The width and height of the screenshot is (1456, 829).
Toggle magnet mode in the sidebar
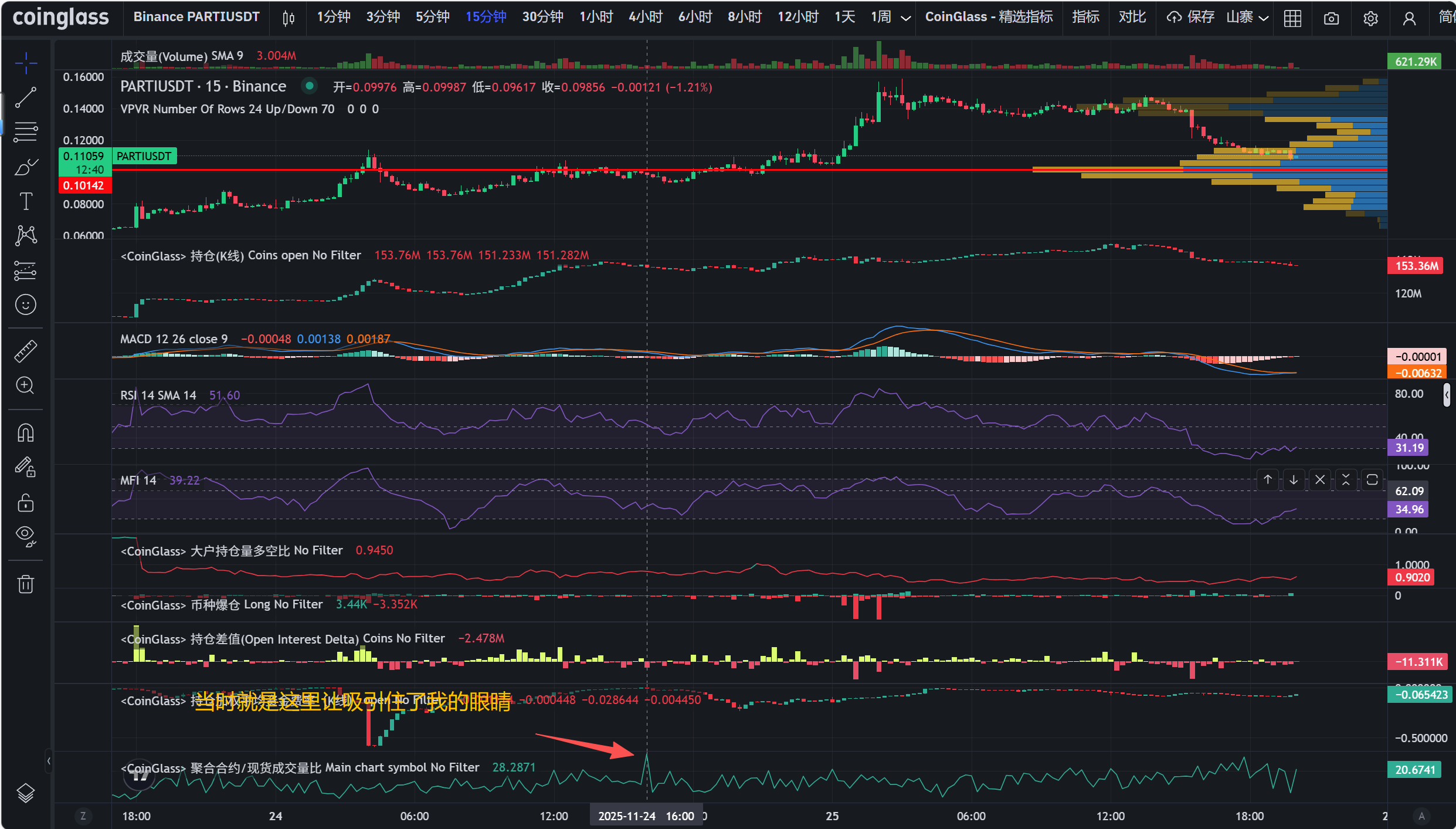click(26, 432)
